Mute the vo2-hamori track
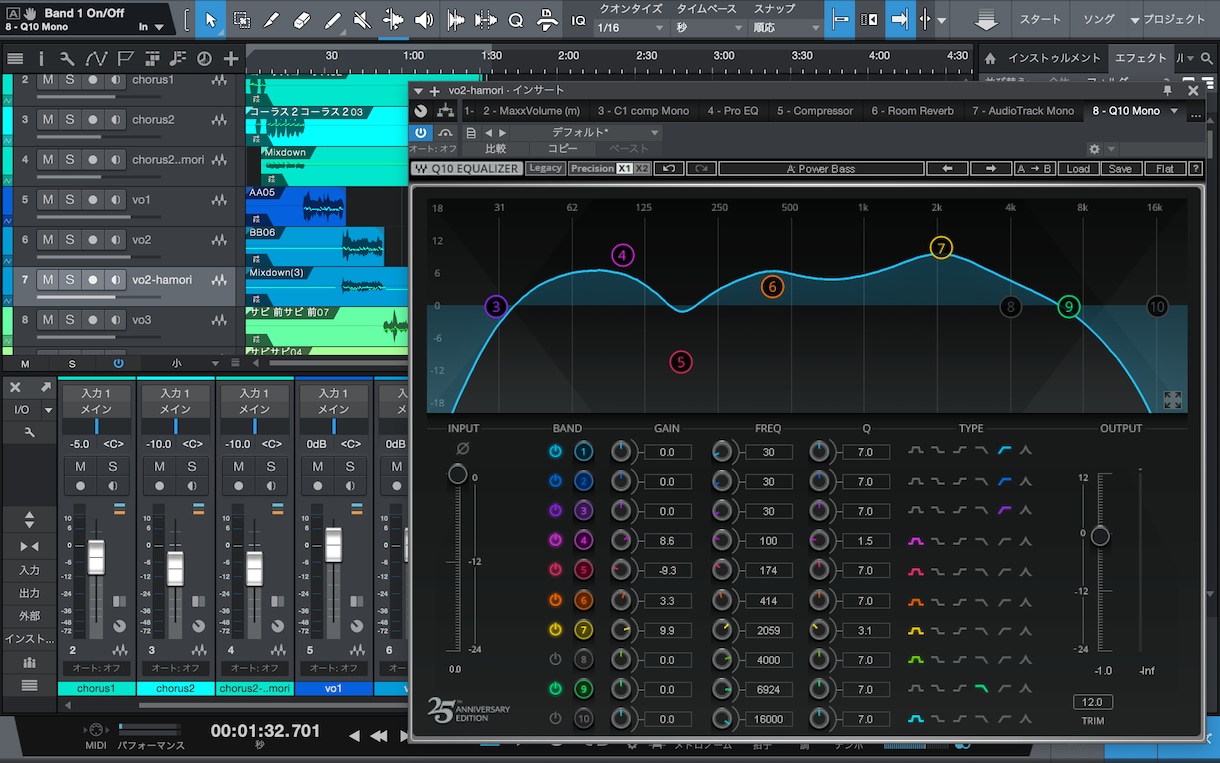 point(47,280)
